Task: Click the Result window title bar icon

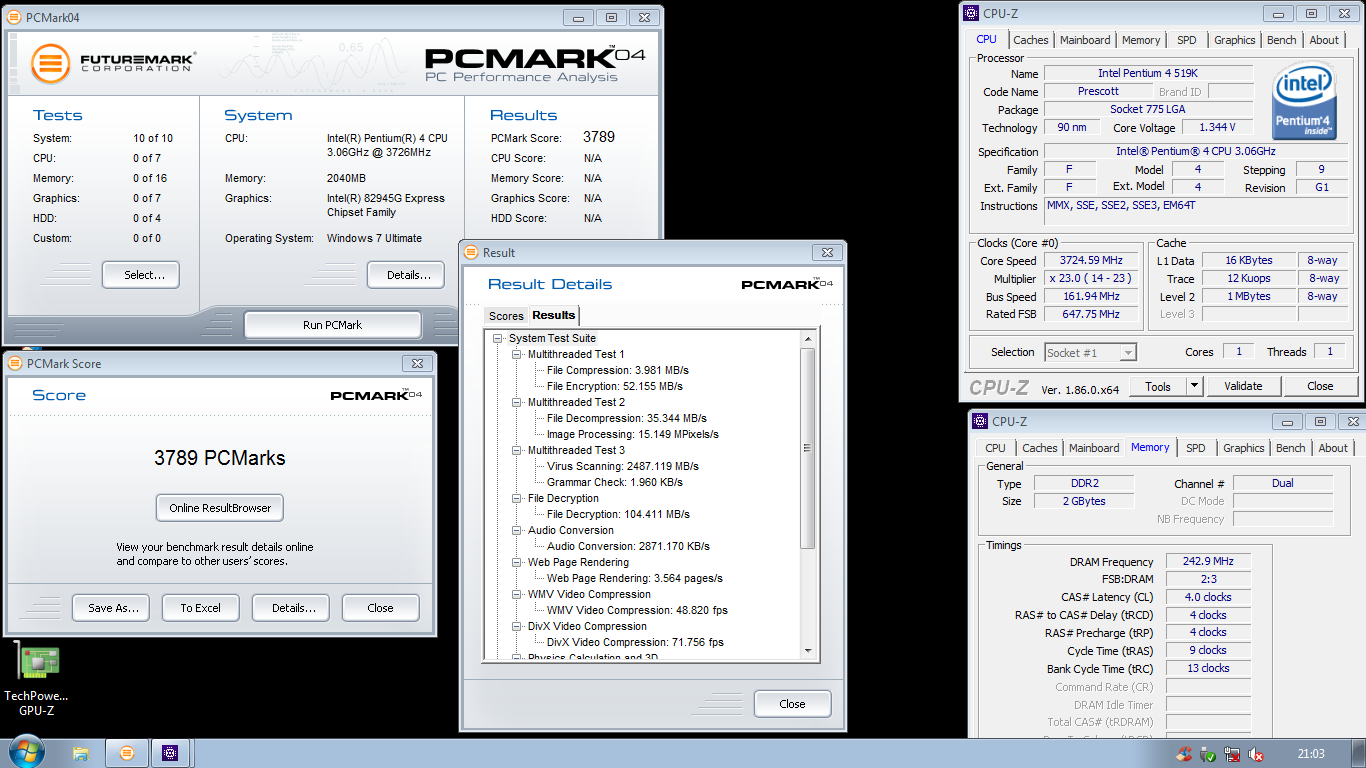Action: [472, 252]
